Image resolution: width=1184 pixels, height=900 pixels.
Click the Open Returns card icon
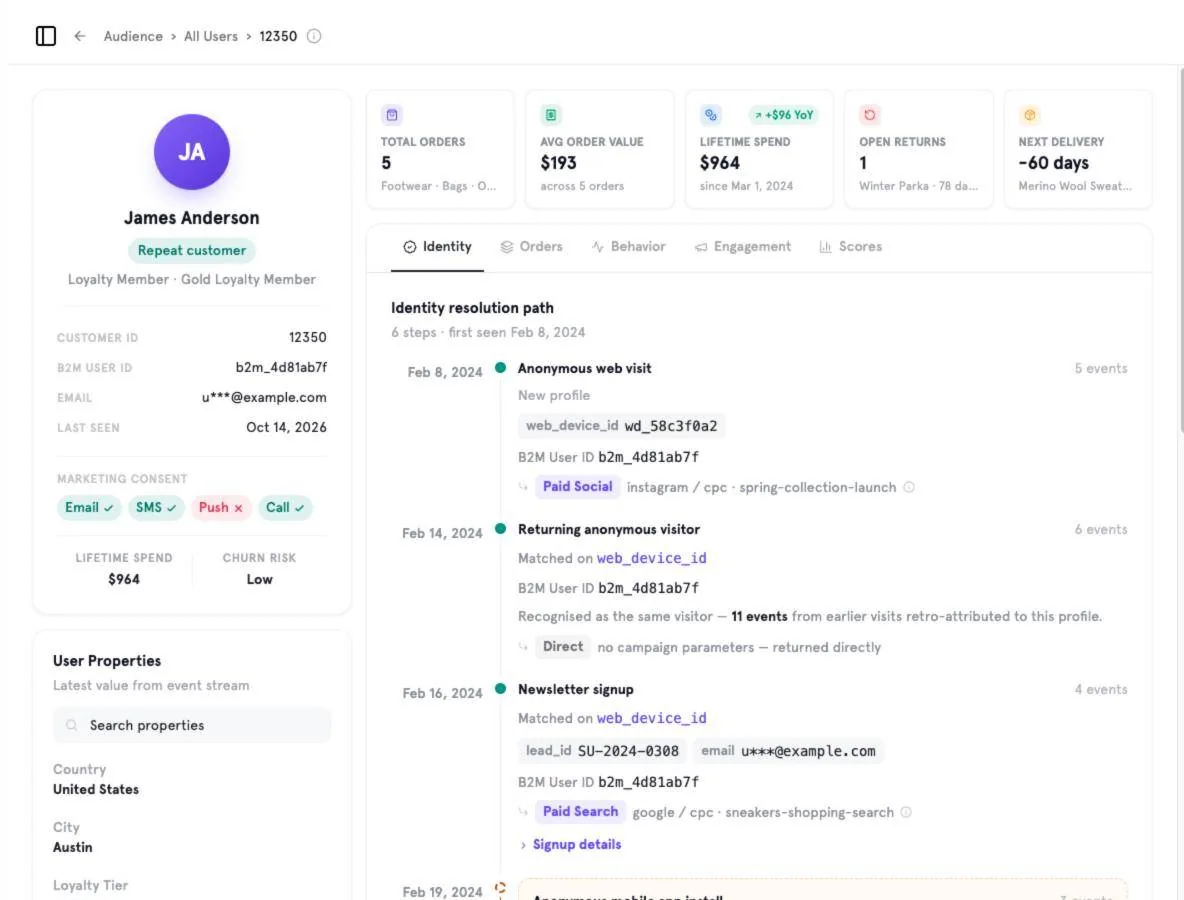coord(870,115)
